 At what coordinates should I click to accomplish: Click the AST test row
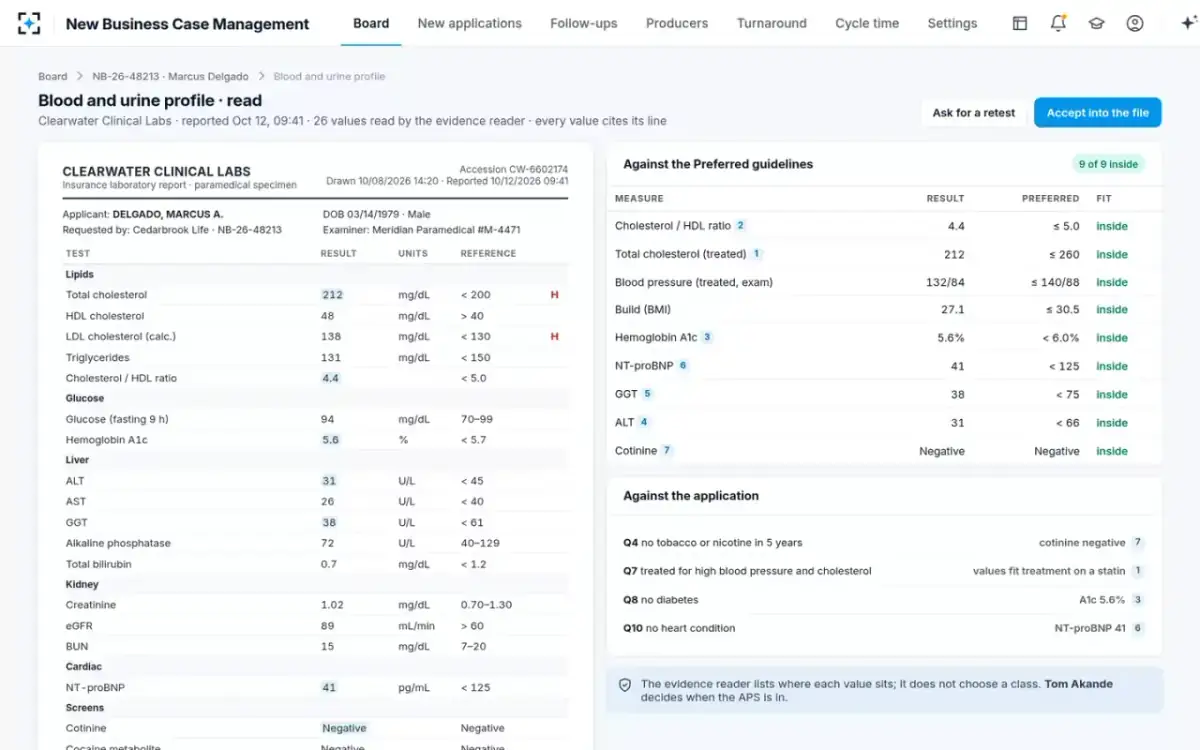pyautogui.click(x=315, y=502)
